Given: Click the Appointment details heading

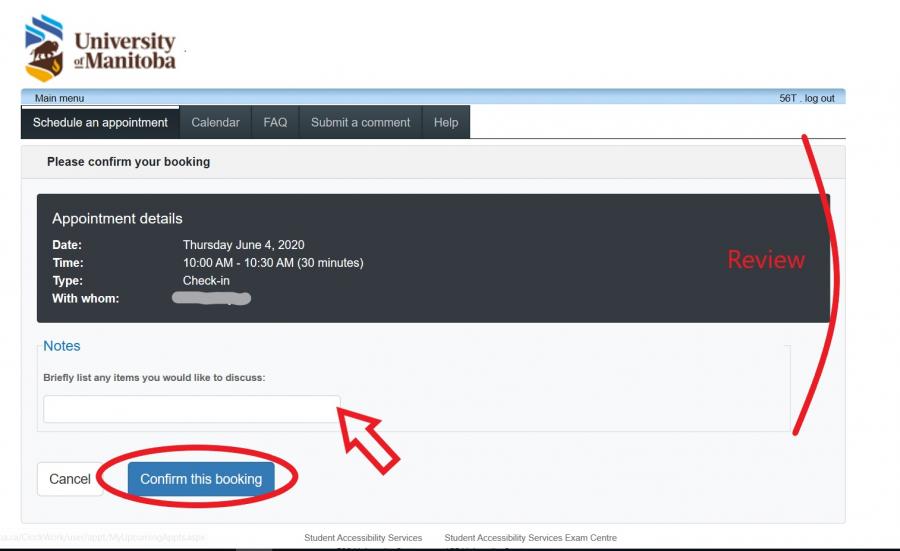Looking at the screenshot, I should (x=117, y=218).
